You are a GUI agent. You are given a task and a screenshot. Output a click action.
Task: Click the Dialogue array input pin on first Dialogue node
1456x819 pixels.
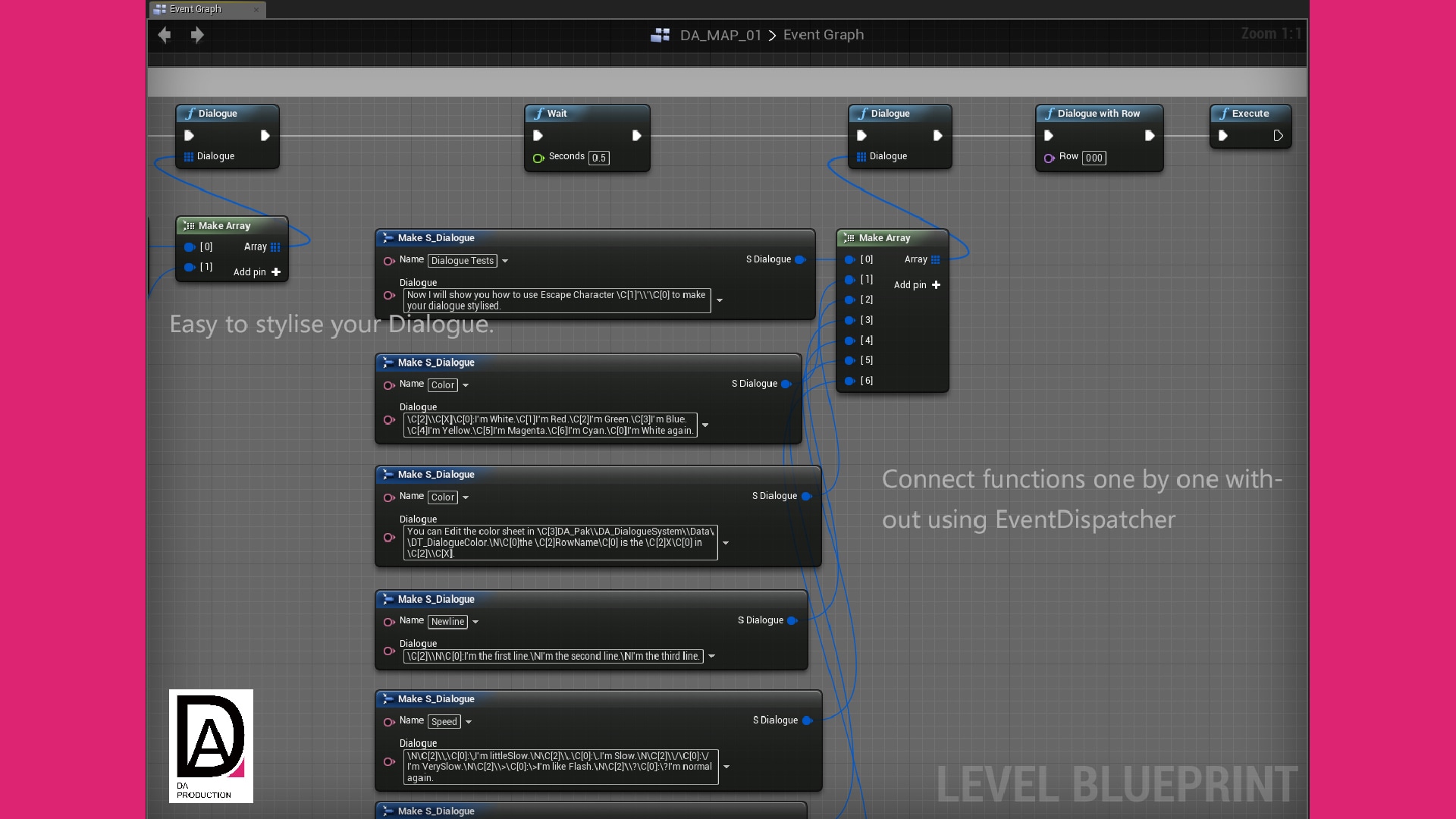pos(189,156)
